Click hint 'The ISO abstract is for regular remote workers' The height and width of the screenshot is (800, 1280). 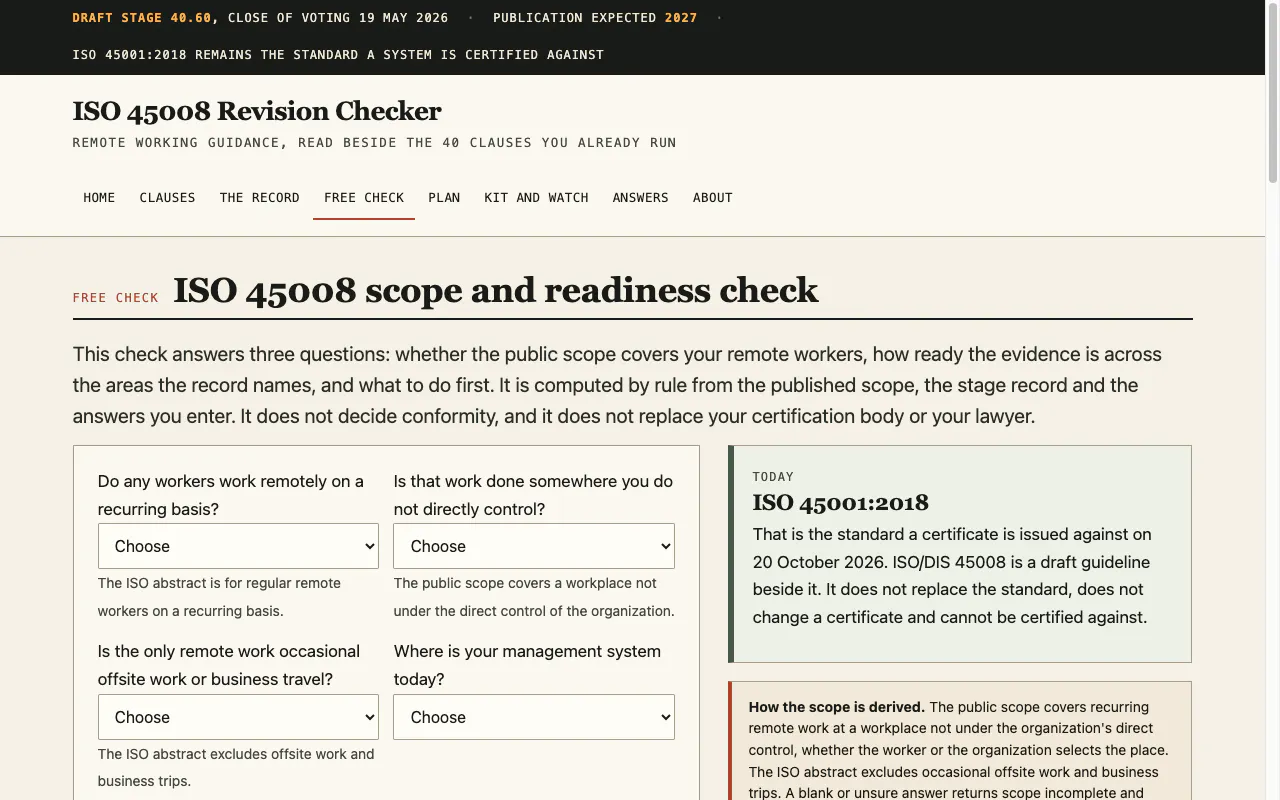219,597
